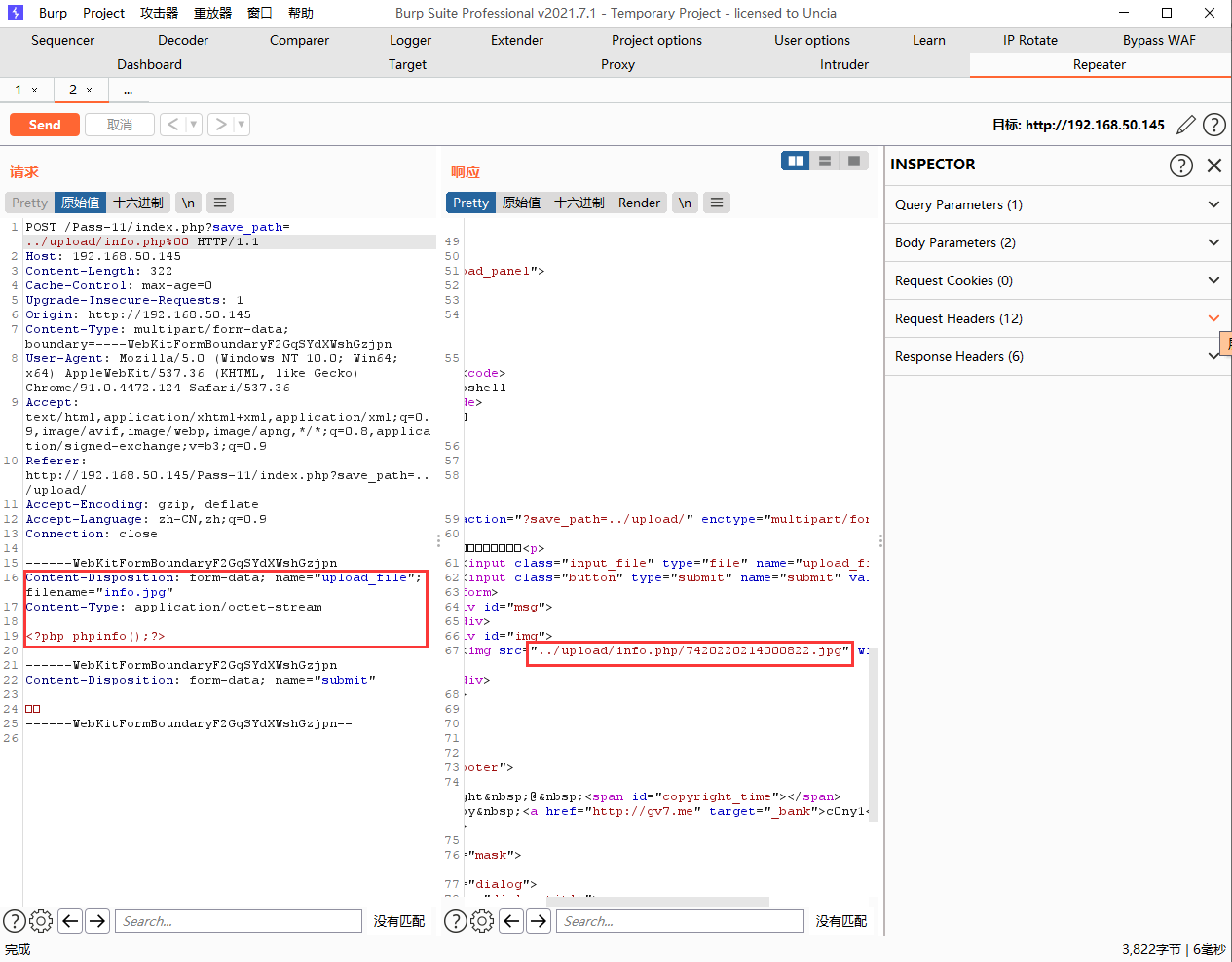Image resolution: width=1232 pixels, height=962 pixels.
Task: Open response pane hamburger options menu
Action: (717, 203)
